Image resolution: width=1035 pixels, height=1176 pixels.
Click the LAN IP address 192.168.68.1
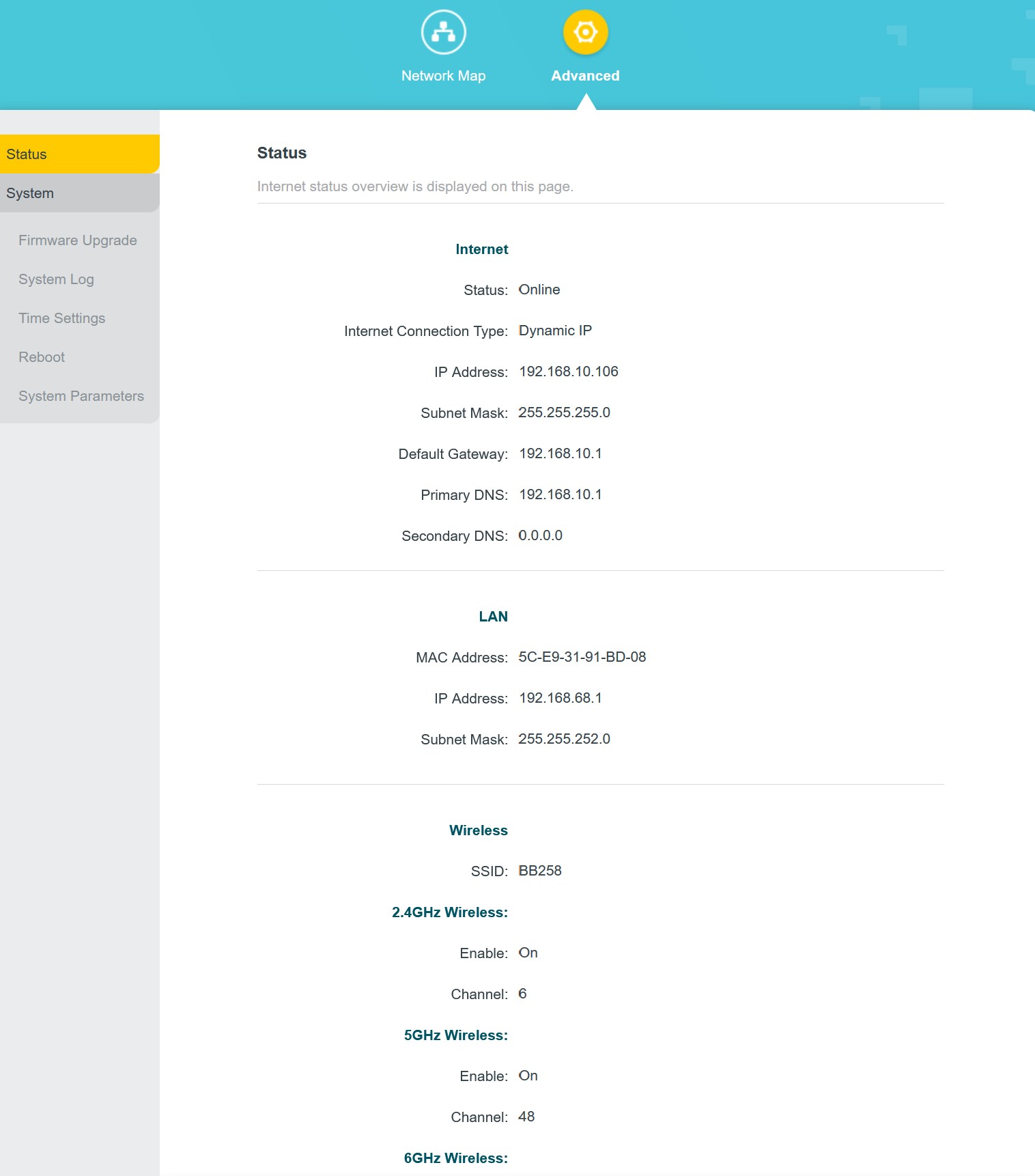tap(561, 698)
